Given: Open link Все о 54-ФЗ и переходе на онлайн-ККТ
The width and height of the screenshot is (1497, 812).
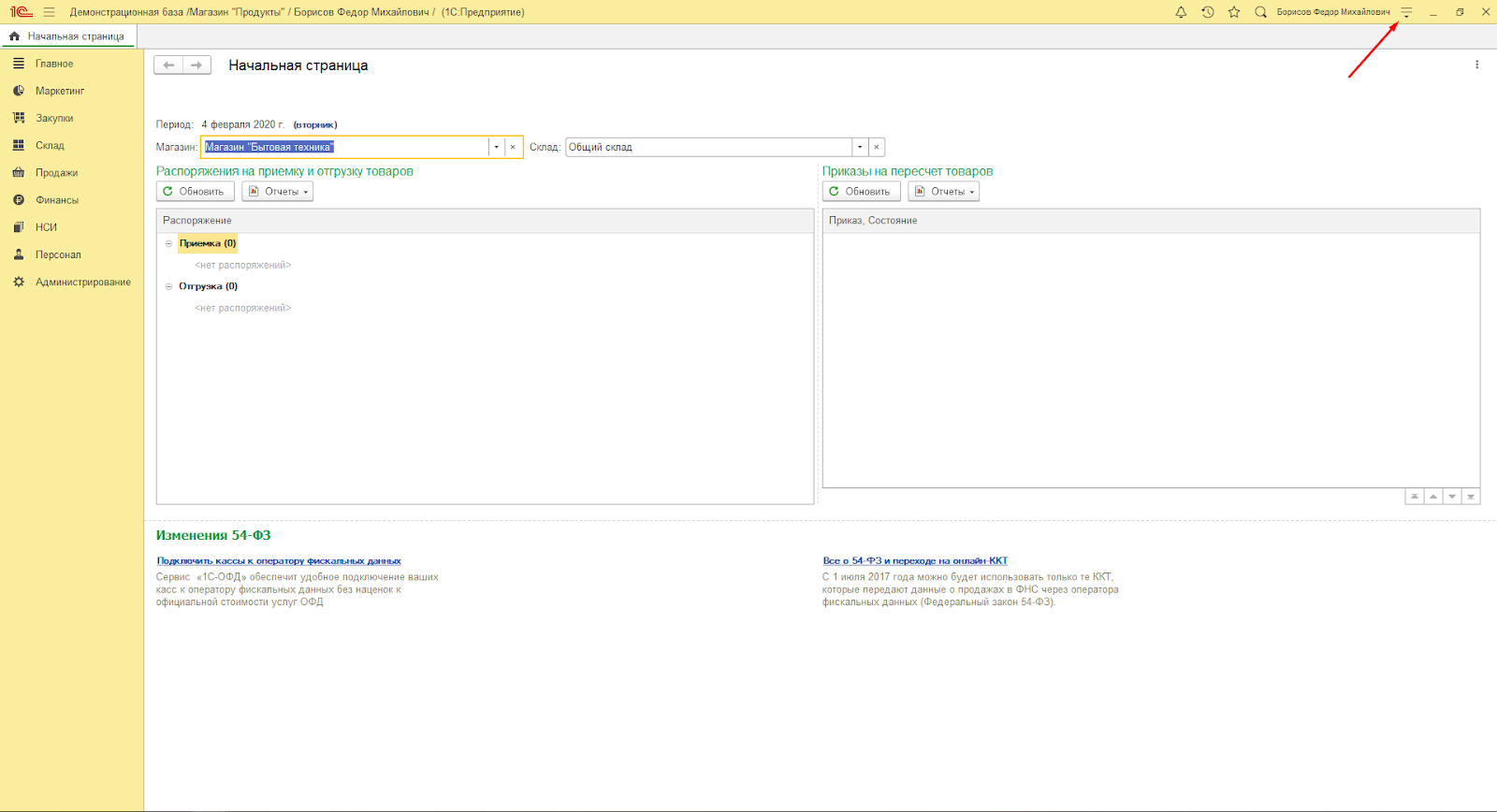Looking at the screenshot, I should pos(915,560).
